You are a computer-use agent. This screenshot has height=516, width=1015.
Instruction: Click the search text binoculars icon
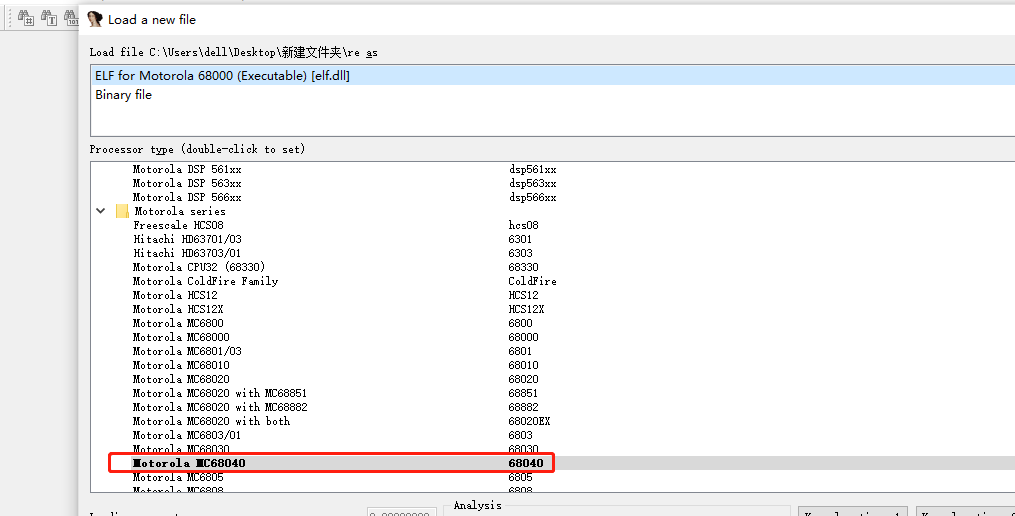click(x=49, y=18)
